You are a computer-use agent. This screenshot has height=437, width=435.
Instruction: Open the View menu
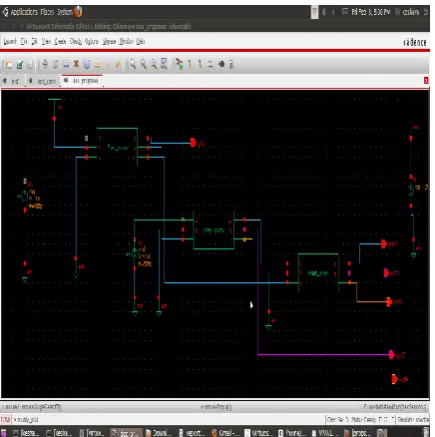coord(46,41)
